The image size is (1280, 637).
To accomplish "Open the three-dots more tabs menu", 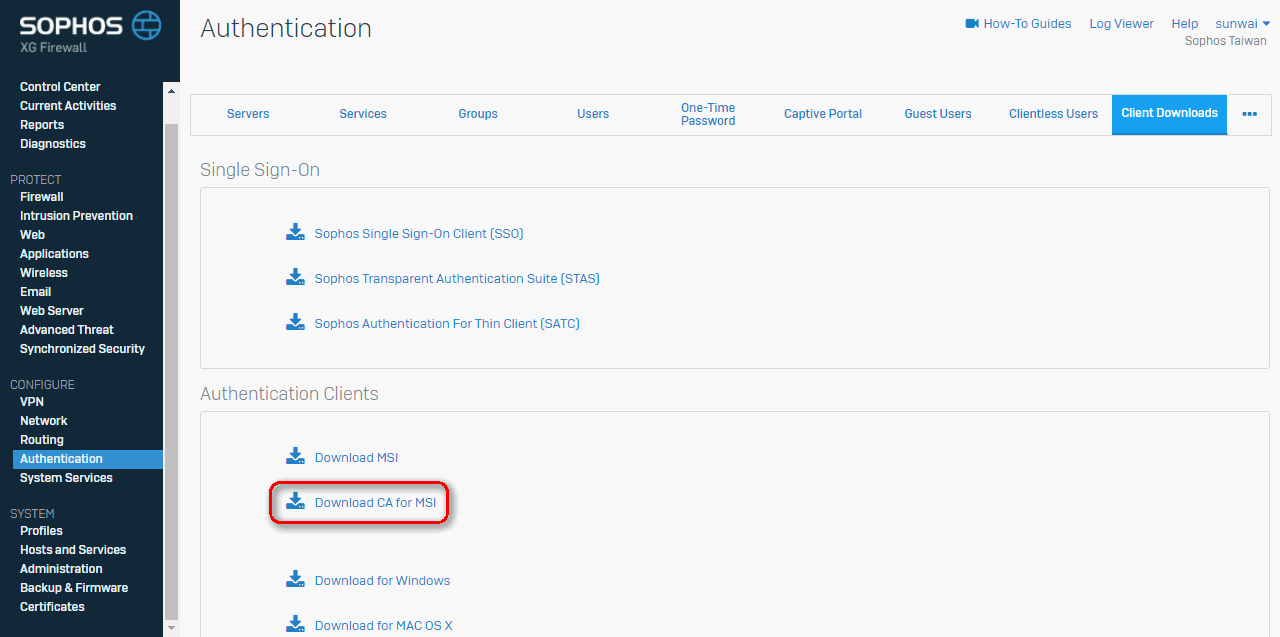I will tap(1249, 114).
